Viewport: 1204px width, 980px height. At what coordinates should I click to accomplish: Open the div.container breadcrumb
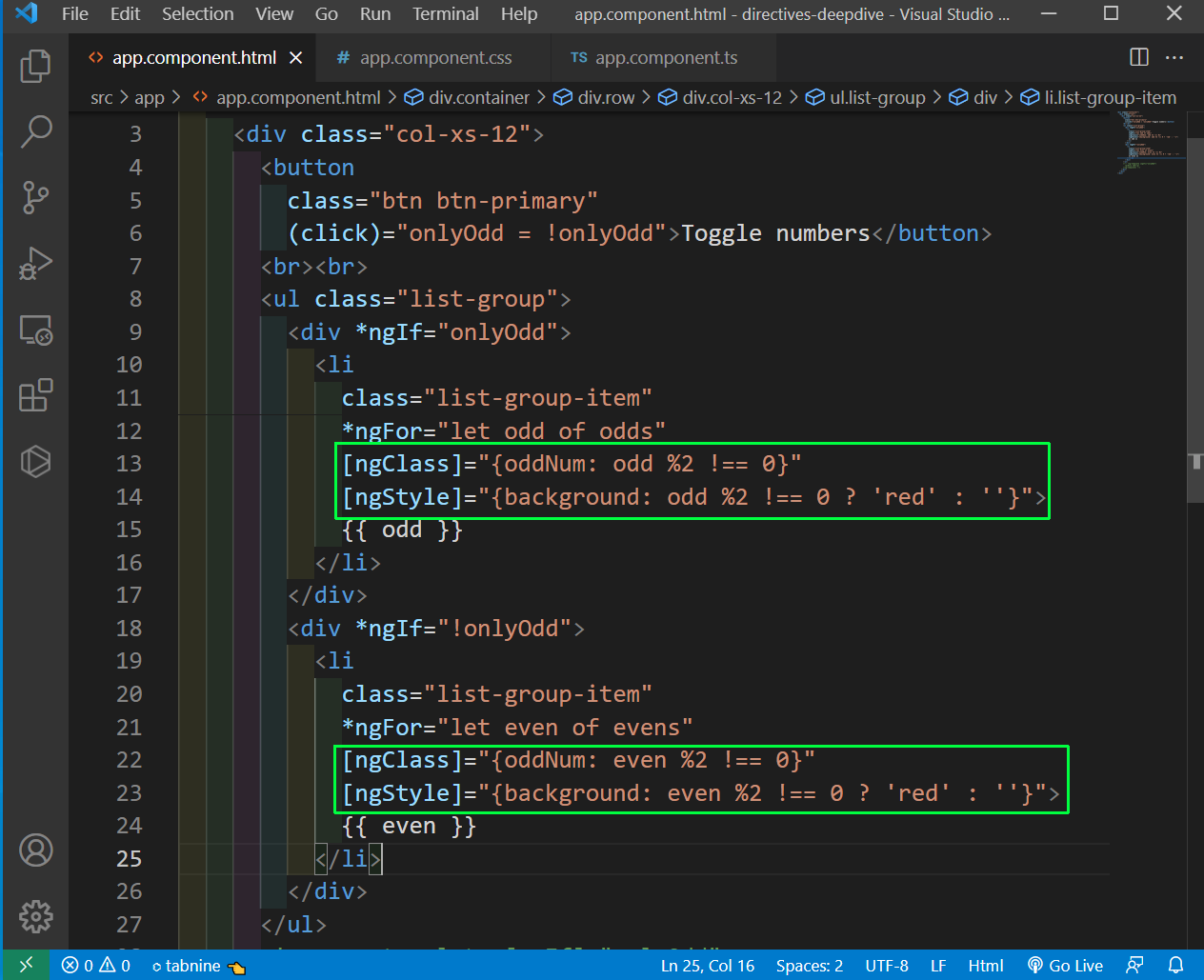[468, 97]
